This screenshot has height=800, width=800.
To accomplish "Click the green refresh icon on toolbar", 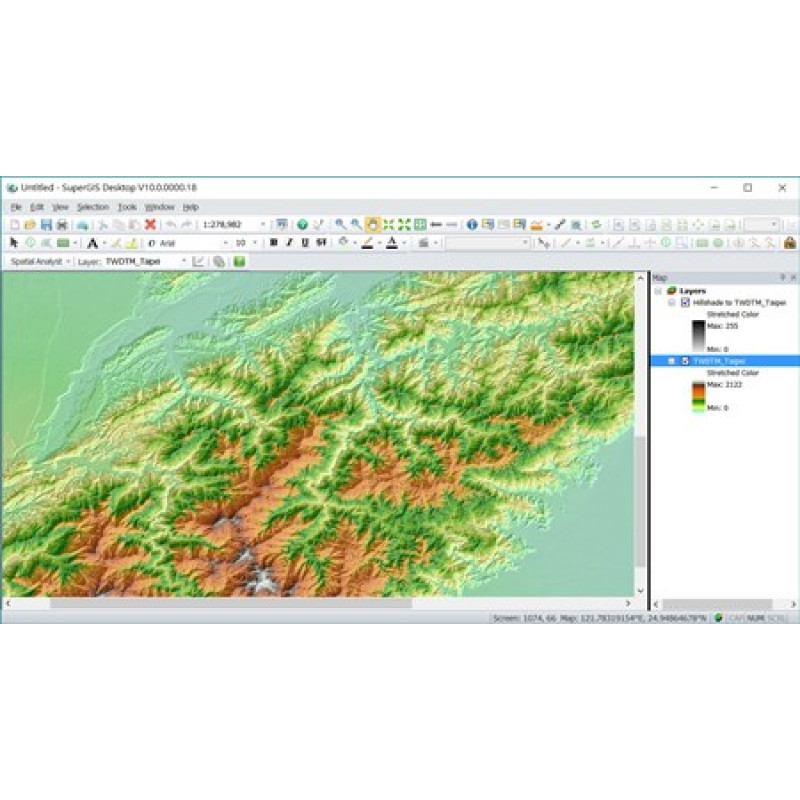I will coord(596,224).
